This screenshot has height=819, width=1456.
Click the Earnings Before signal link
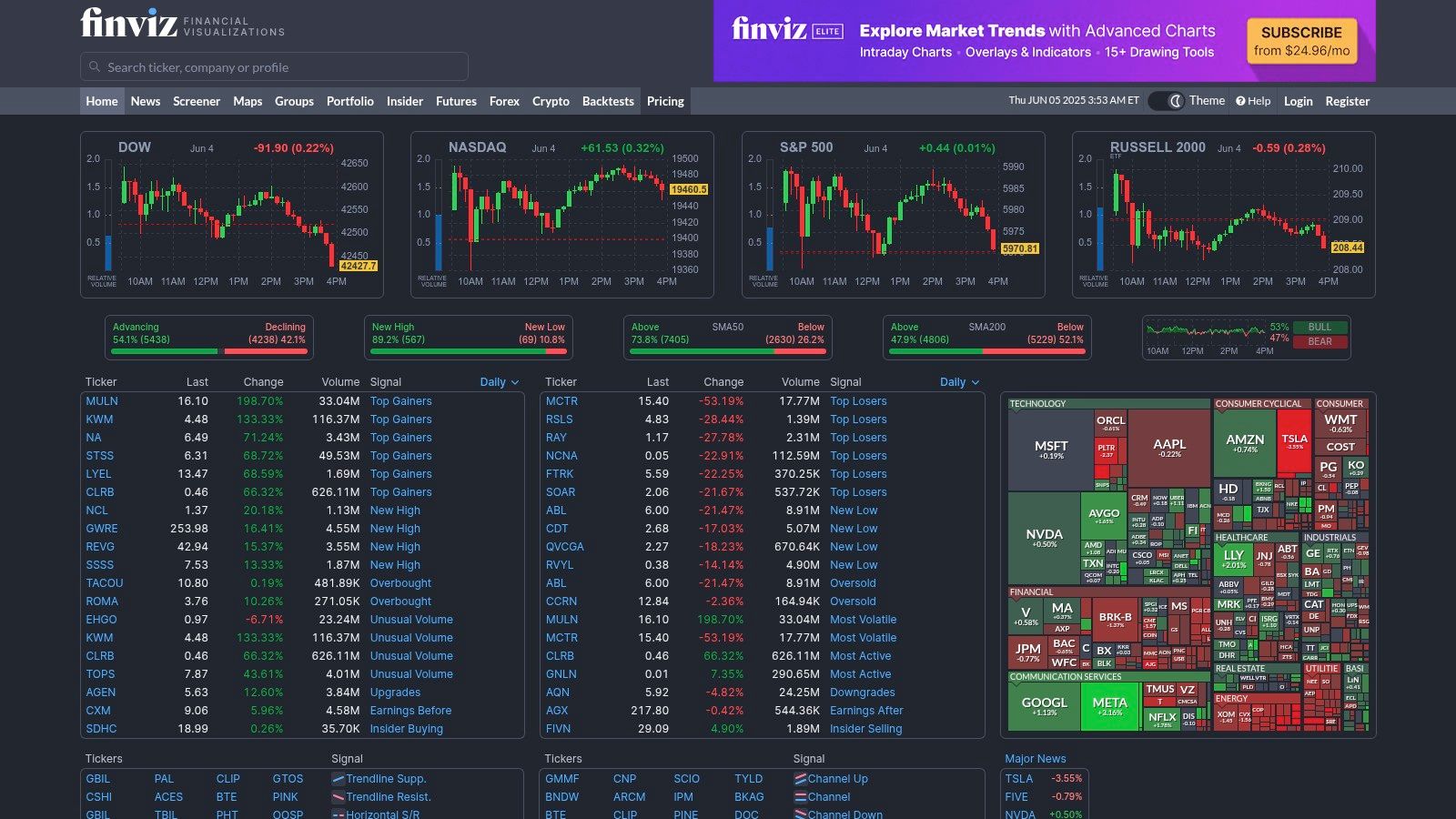[x=410, y=711]
